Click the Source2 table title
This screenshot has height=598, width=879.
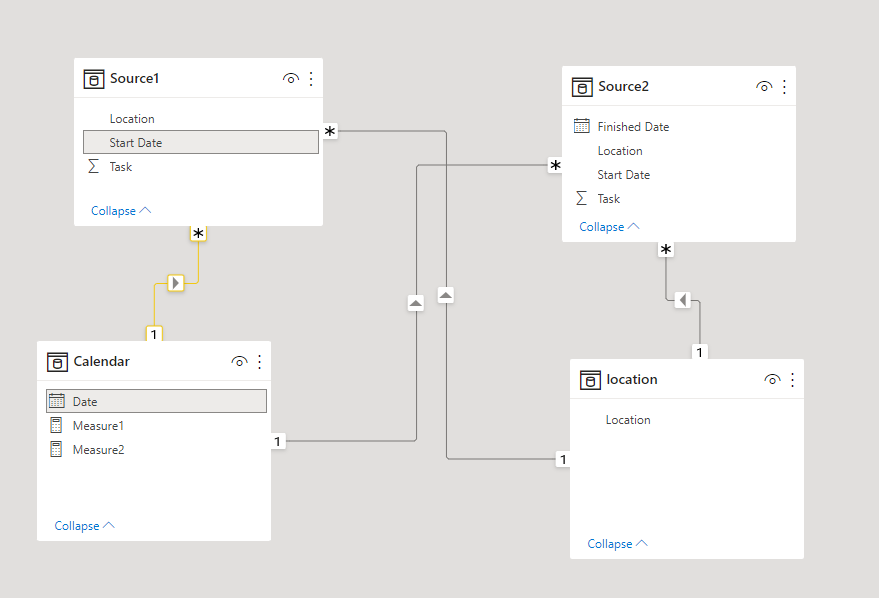(623, 86)
